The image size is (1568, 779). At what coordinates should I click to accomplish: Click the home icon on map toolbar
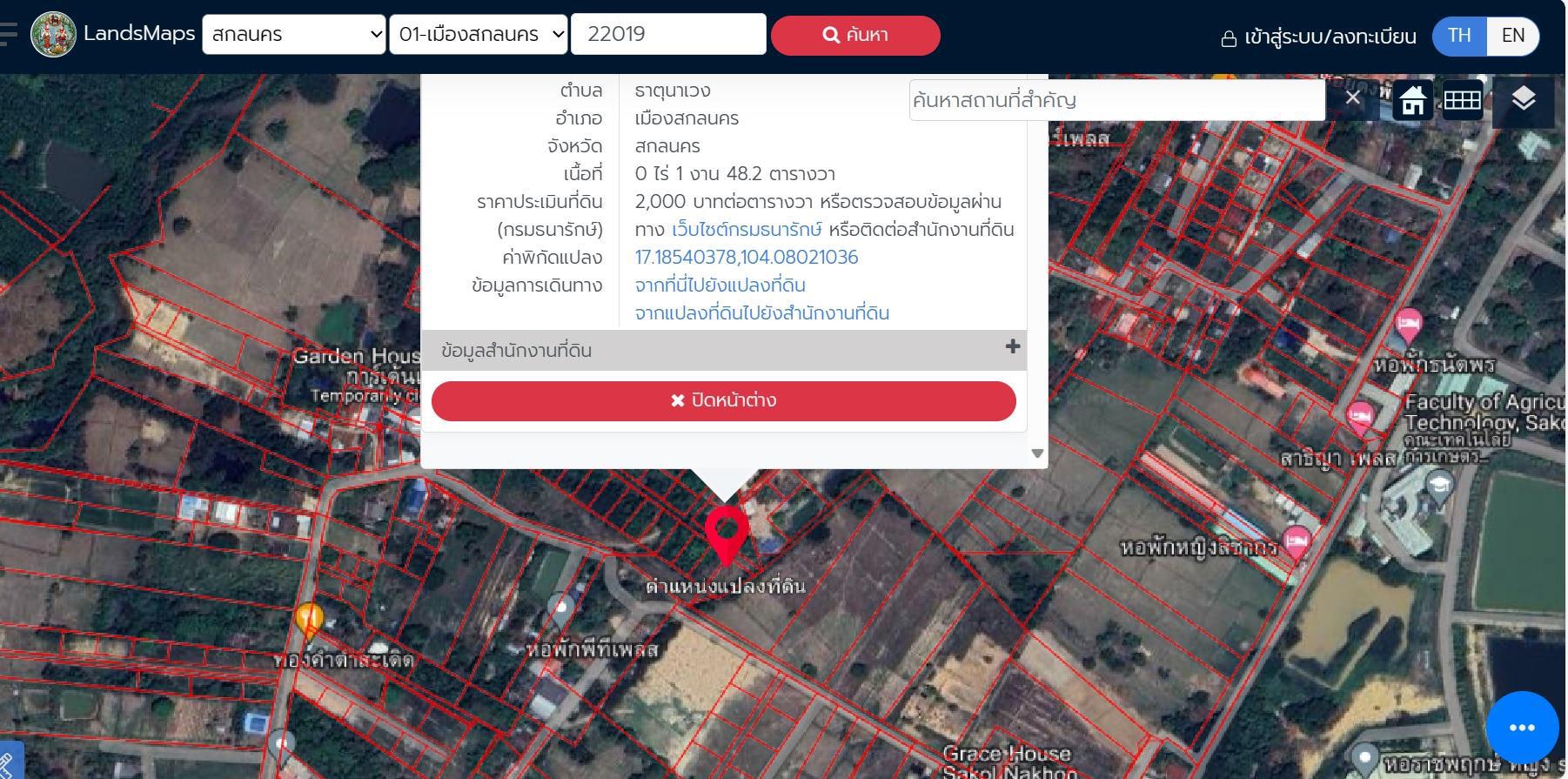pyautogui.click(x=1412, y=101)
